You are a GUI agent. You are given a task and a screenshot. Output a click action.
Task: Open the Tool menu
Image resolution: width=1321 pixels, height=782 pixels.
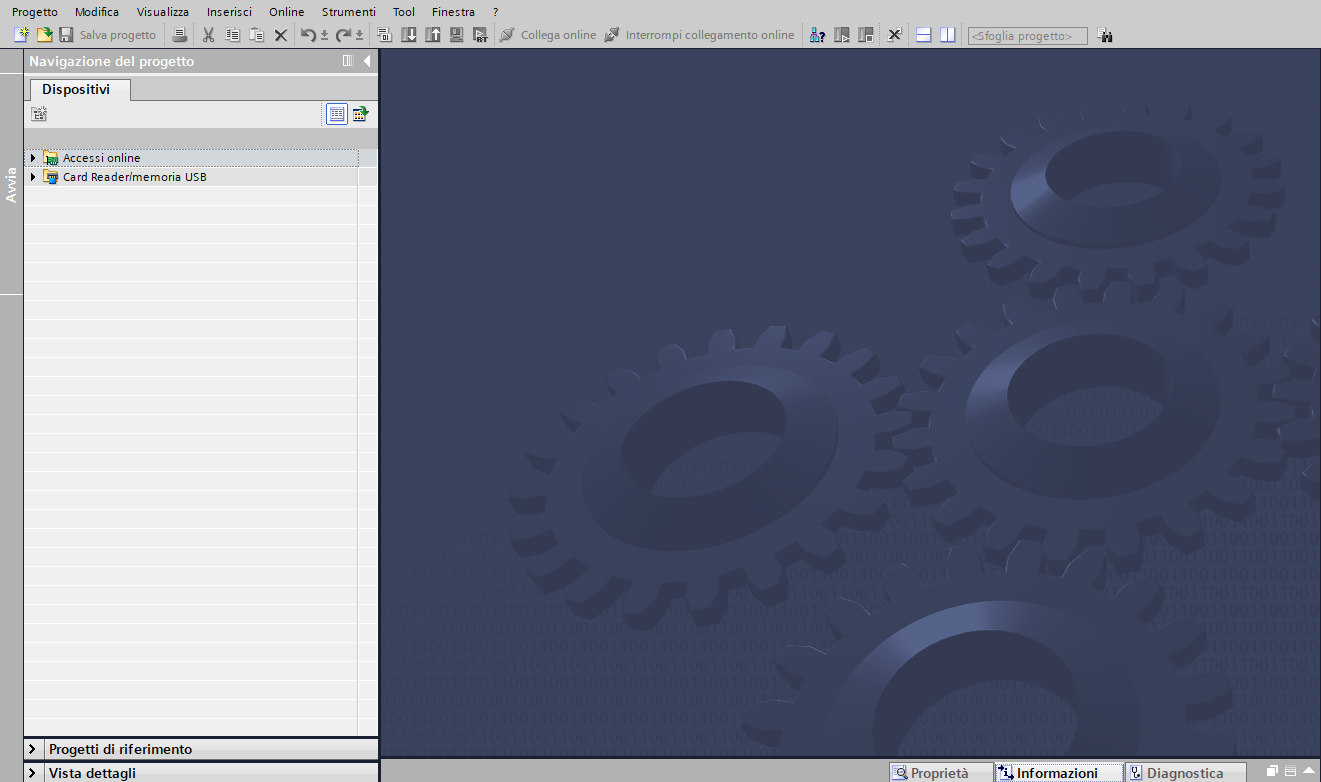click(404, 12)
